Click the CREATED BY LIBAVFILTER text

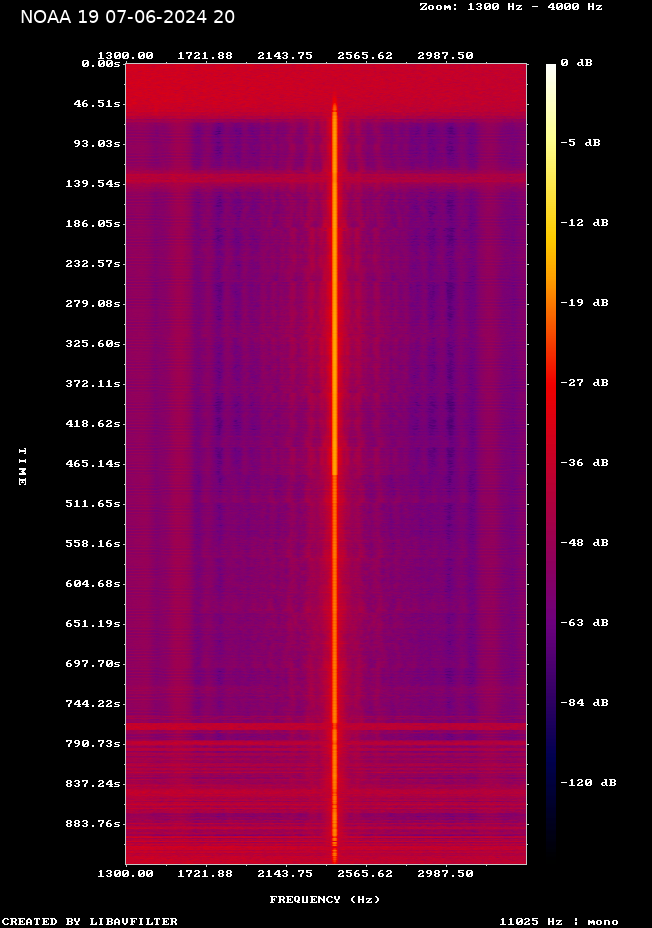click(x=89, y=921)
